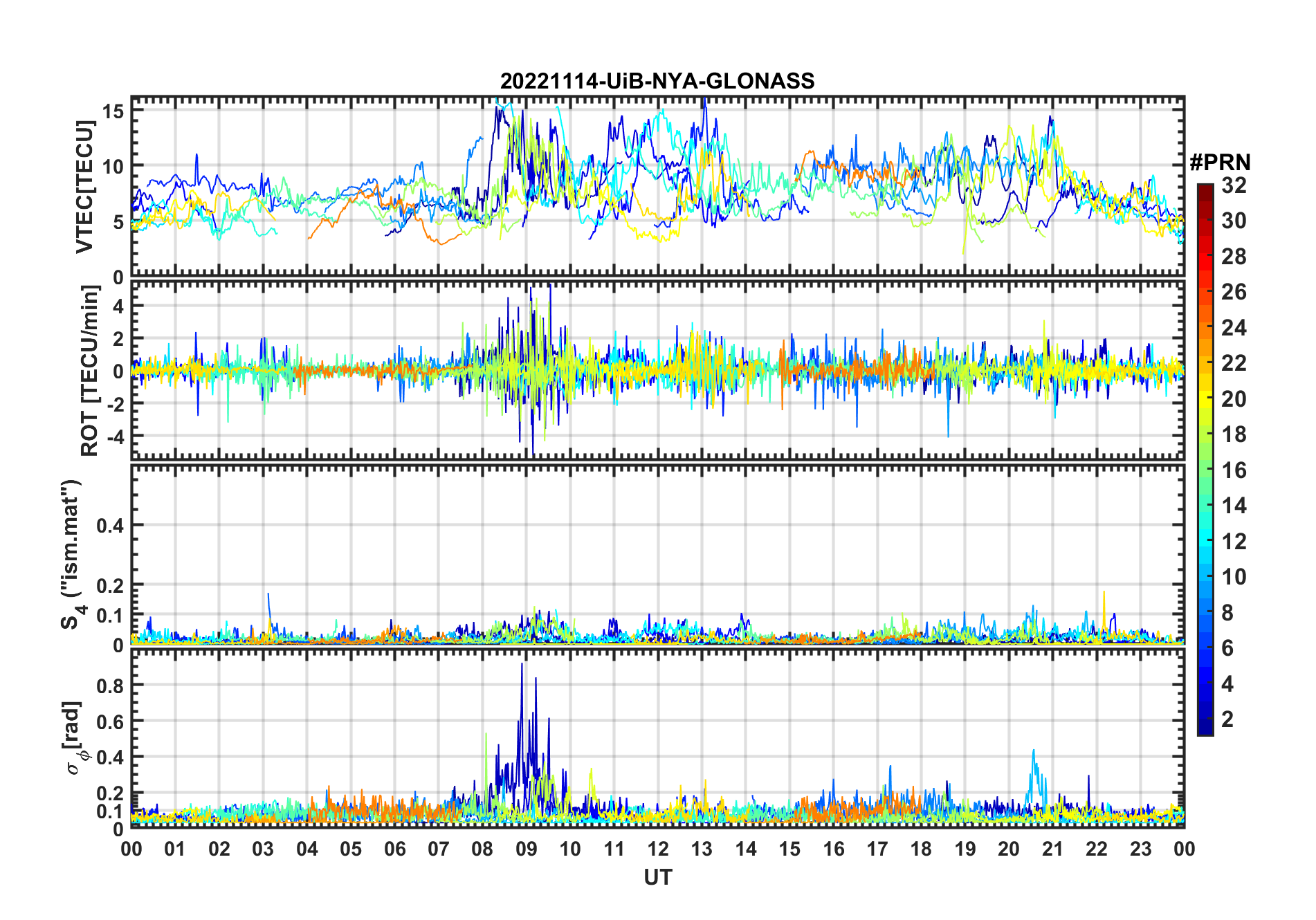Click the UT x-axis label
Image resolution: width=1316 pixels, height=920 pixels.
pyautogui.click(x=658, y=877)
